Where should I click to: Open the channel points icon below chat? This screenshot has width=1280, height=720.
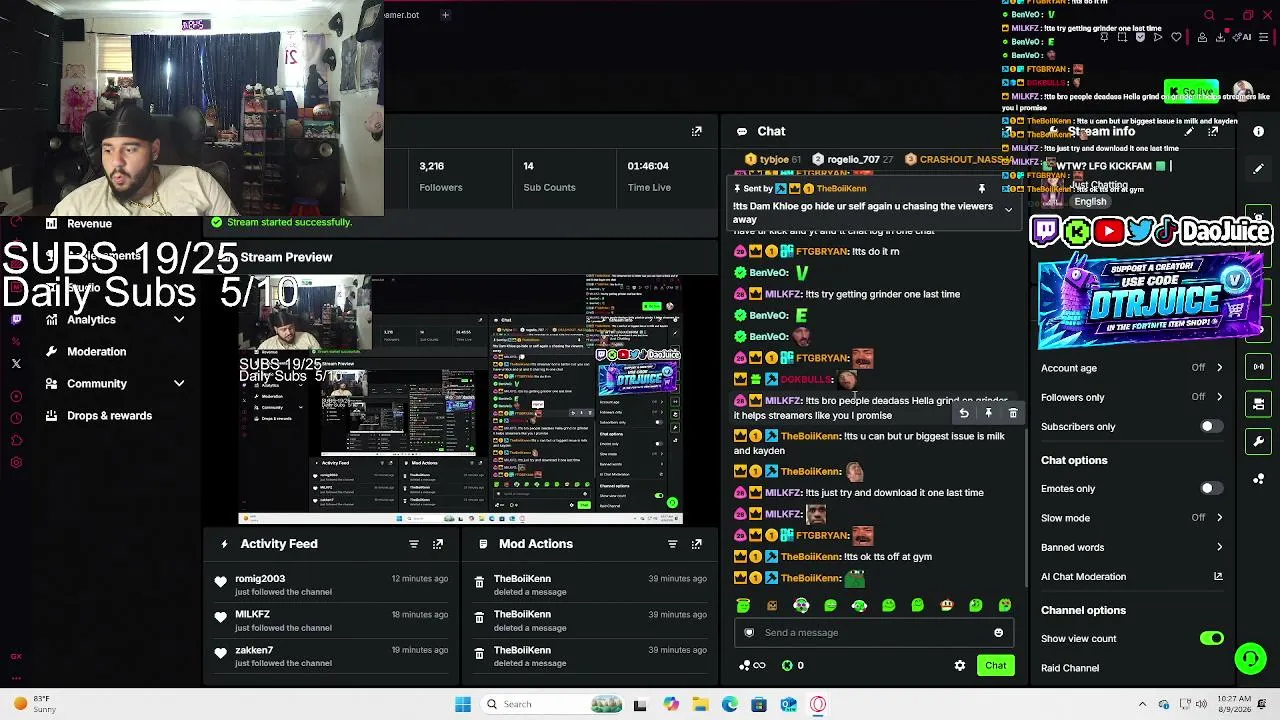pyautogui.click(x=744, y=666)
